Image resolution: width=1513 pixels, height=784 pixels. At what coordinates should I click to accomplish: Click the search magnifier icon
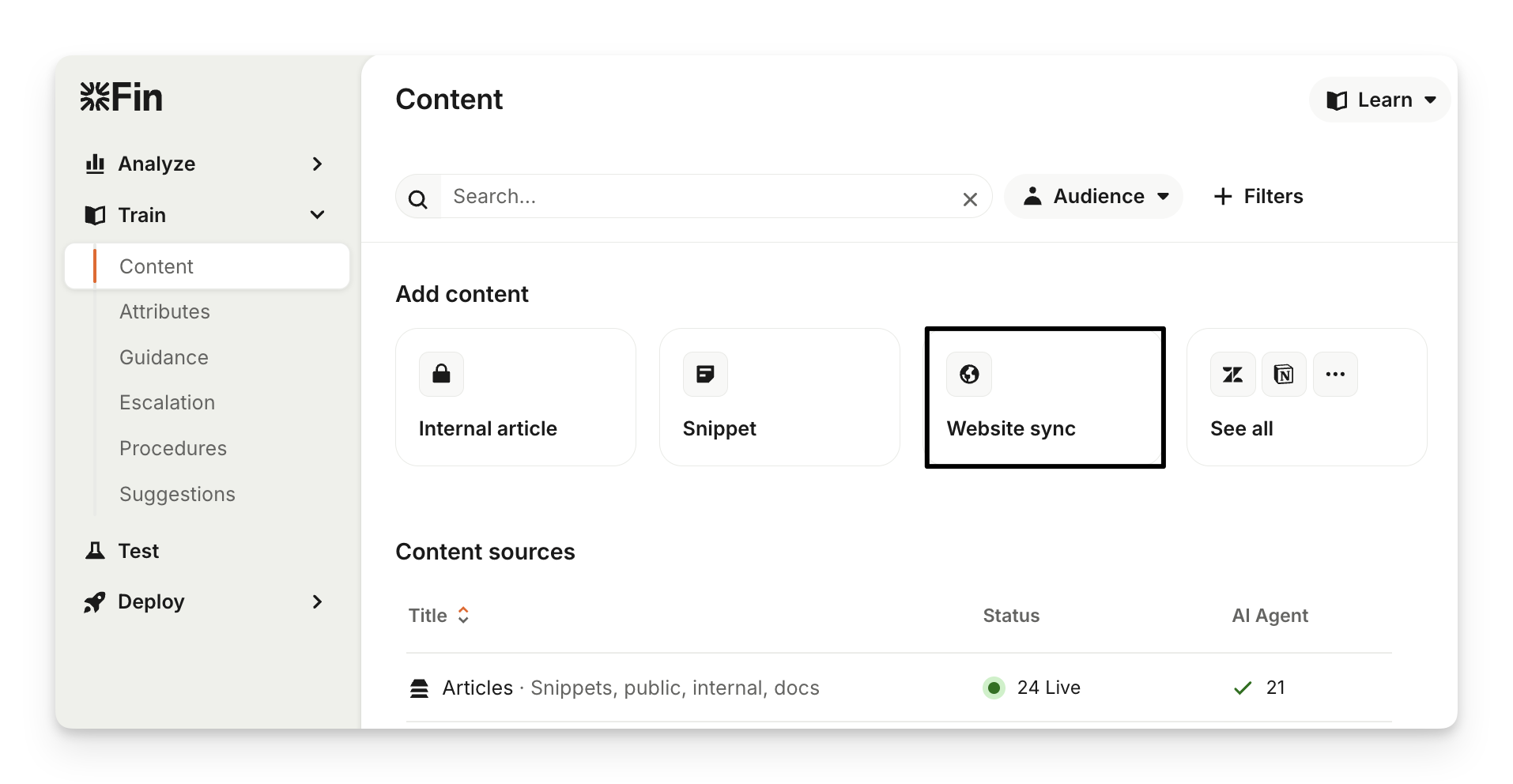pyautogui.click(x=418, y=199)
